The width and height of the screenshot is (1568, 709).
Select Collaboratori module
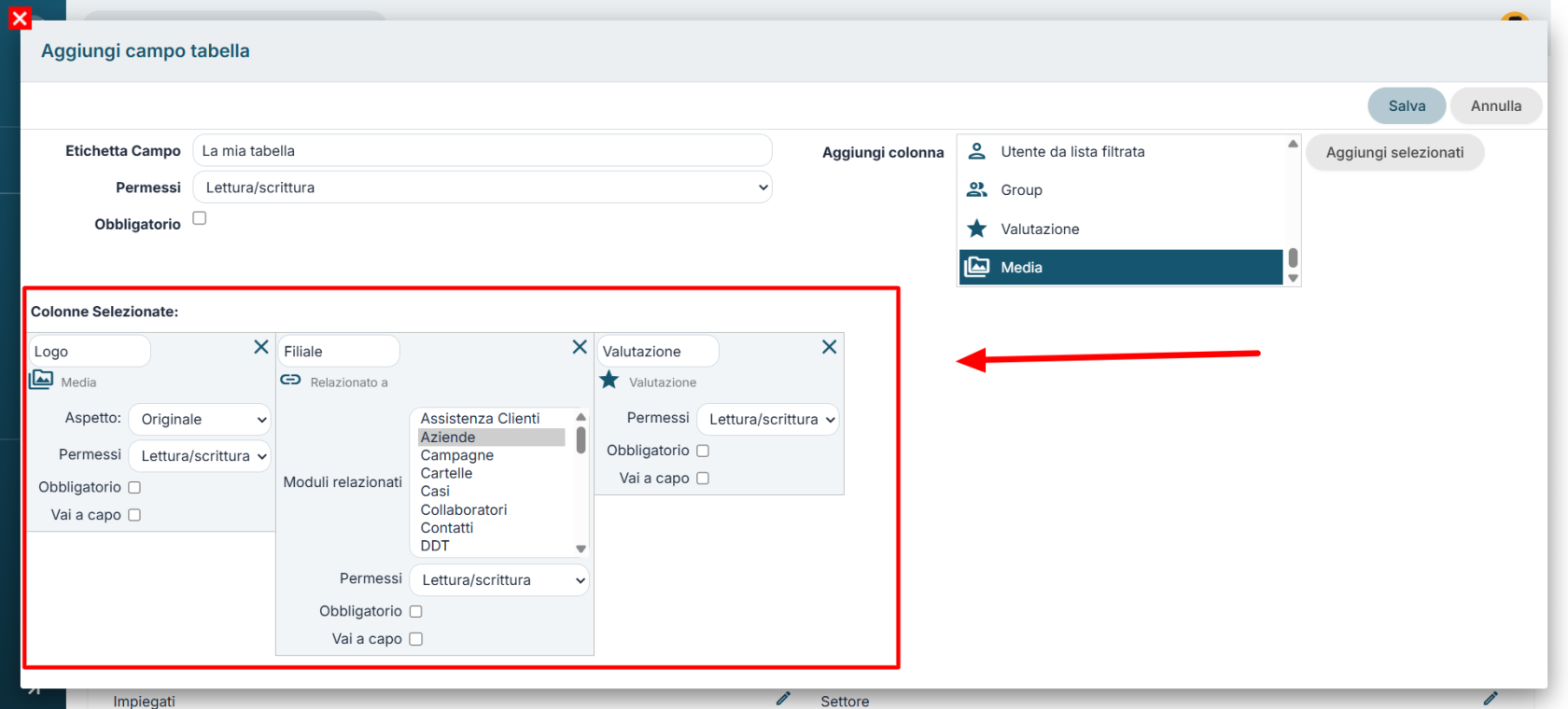tap(492, 509)
